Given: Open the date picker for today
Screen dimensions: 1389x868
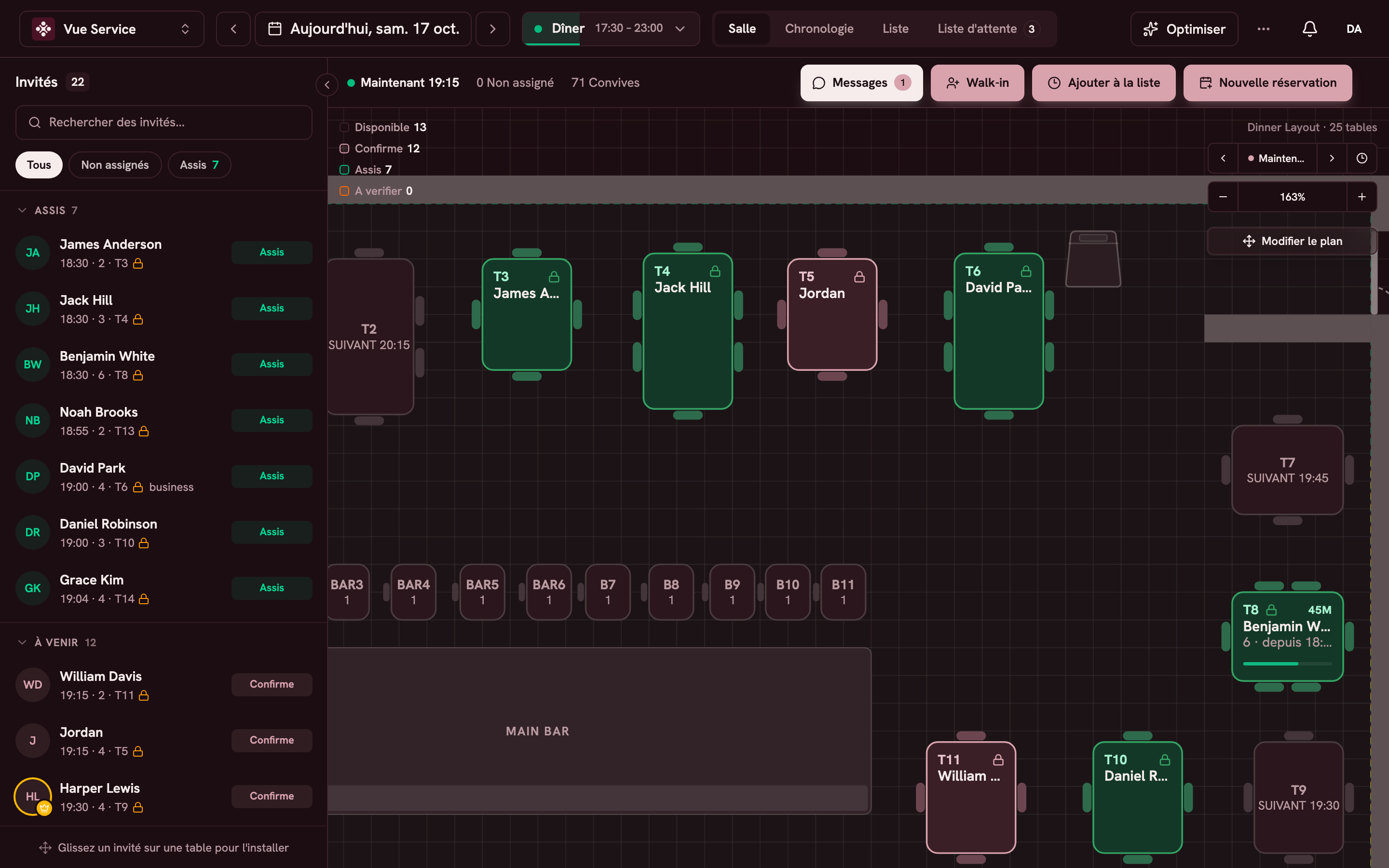Looking at the screenshot, I should [363, 29].
